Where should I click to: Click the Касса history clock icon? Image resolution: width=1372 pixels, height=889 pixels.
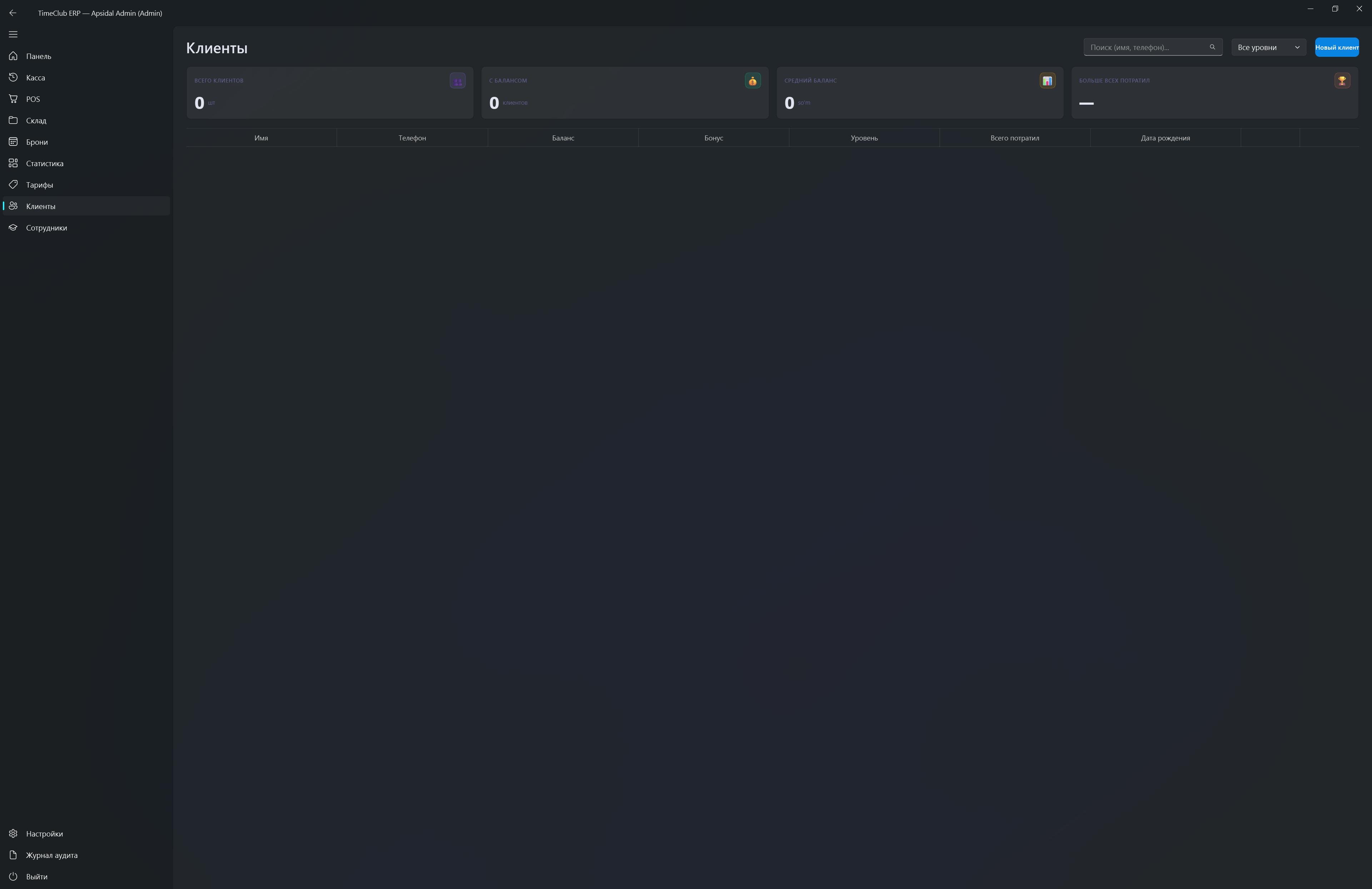13,77
